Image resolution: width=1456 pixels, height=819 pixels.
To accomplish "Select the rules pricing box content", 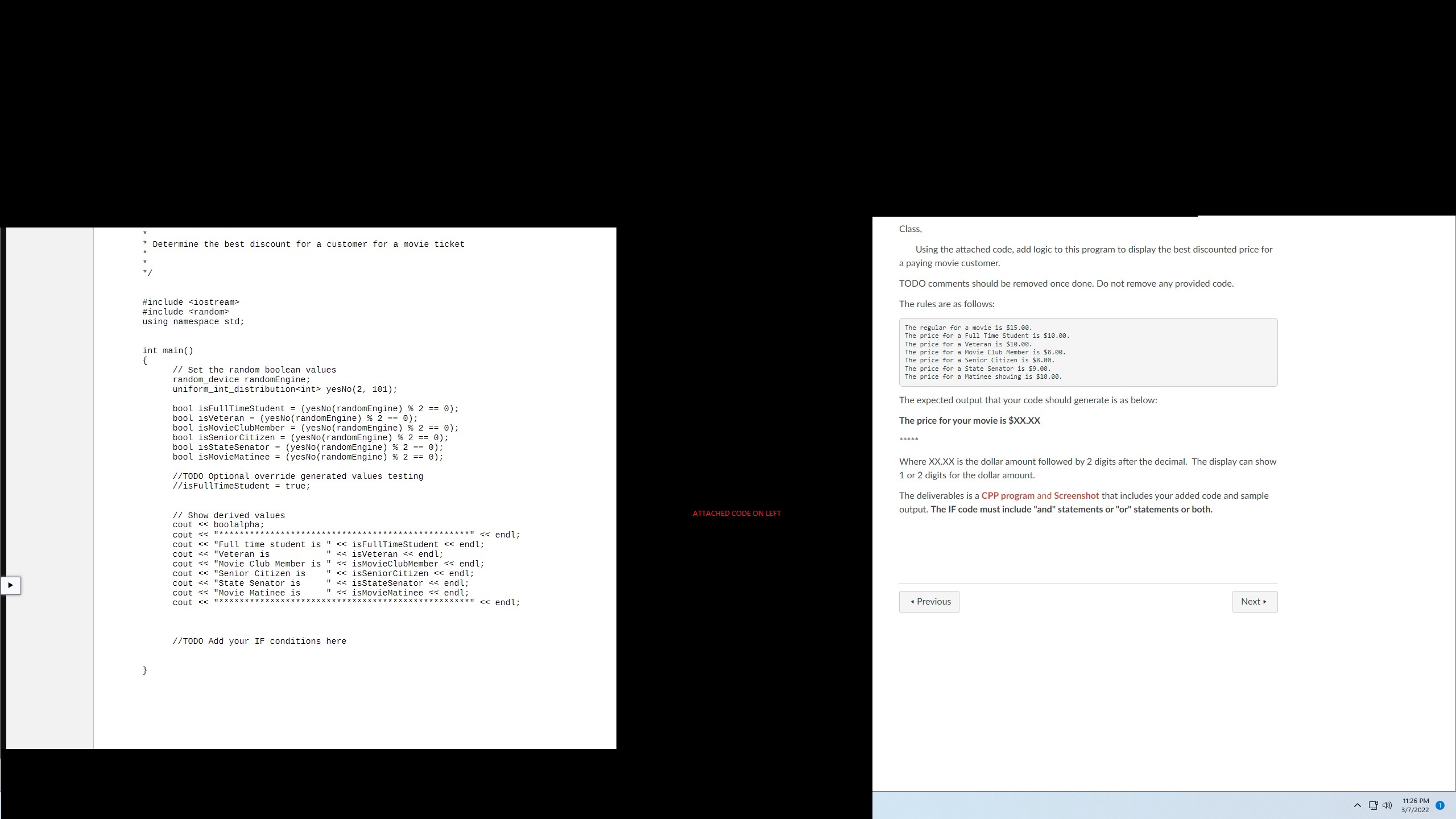I will [1088, 351].
